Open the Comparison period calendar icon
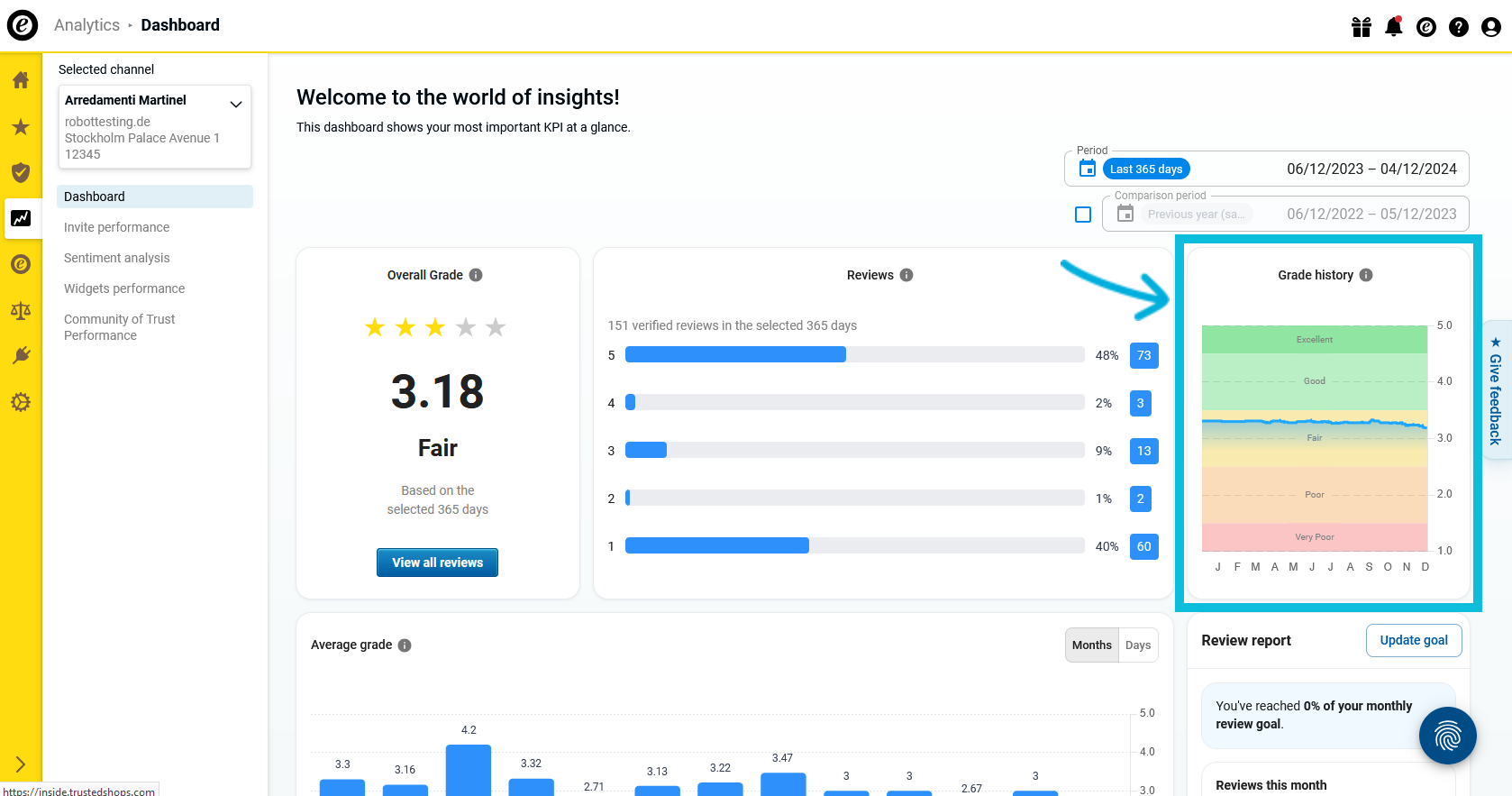Image resolution: width=1512 pixels, height=796 pixels. pyautogui.click(x=1125, y=214)
